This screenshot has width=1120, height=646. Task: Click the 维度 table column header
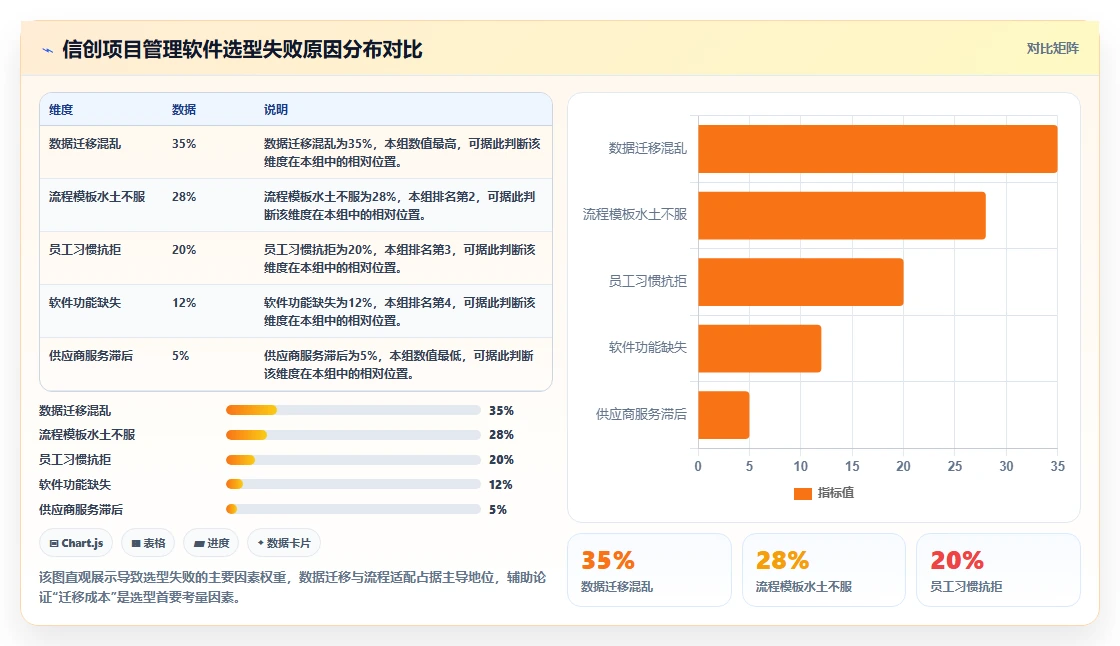point(61,109)
